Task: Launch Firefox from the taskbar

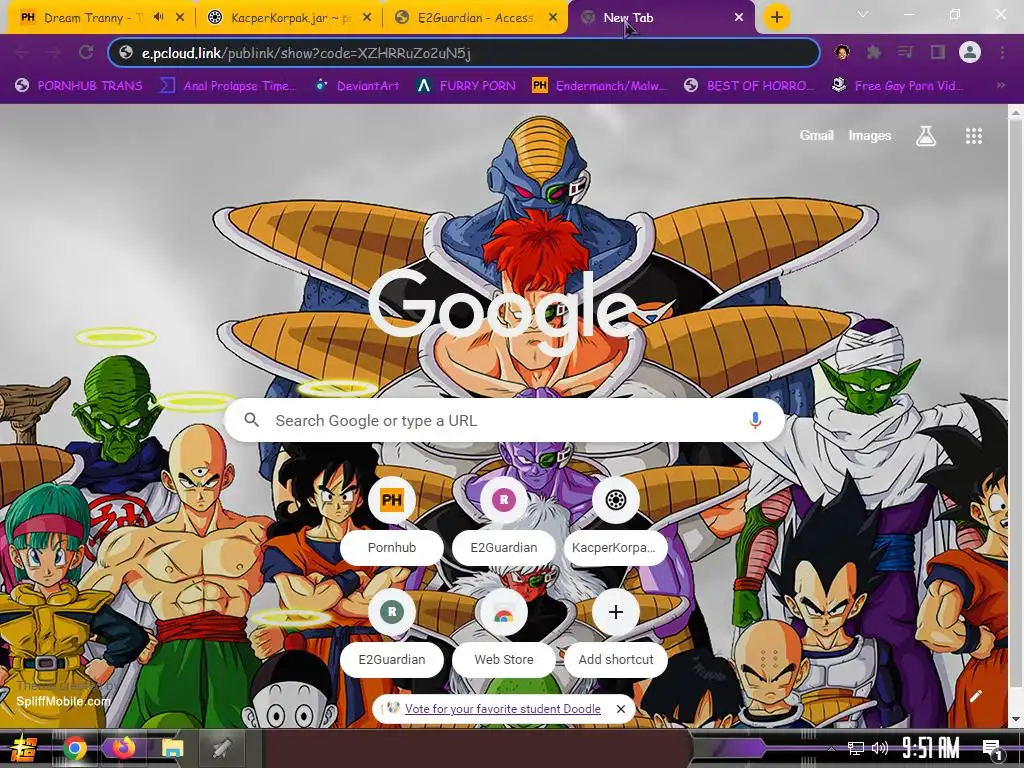Action: click(x=123, y=748)
